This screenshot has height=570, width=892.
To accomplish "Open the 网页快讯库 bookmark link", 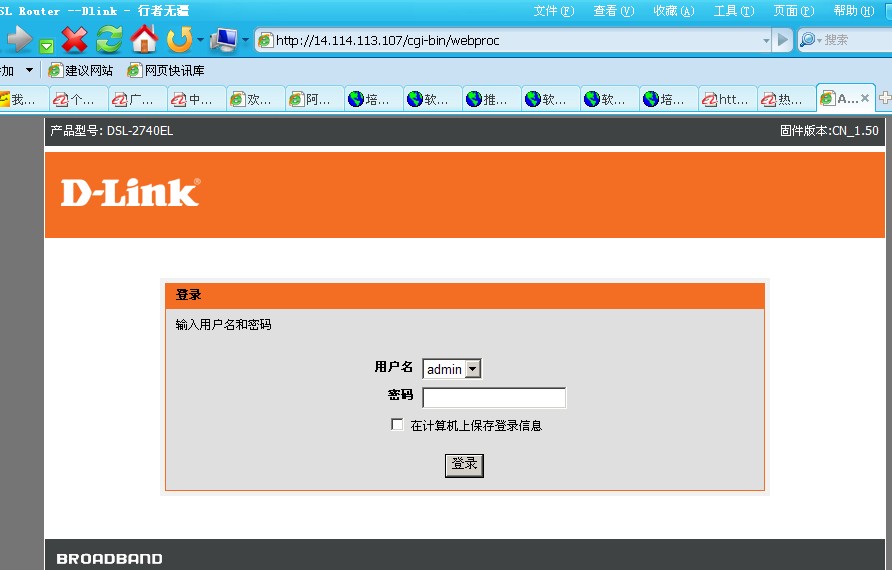I will click(x=166, y=71).
